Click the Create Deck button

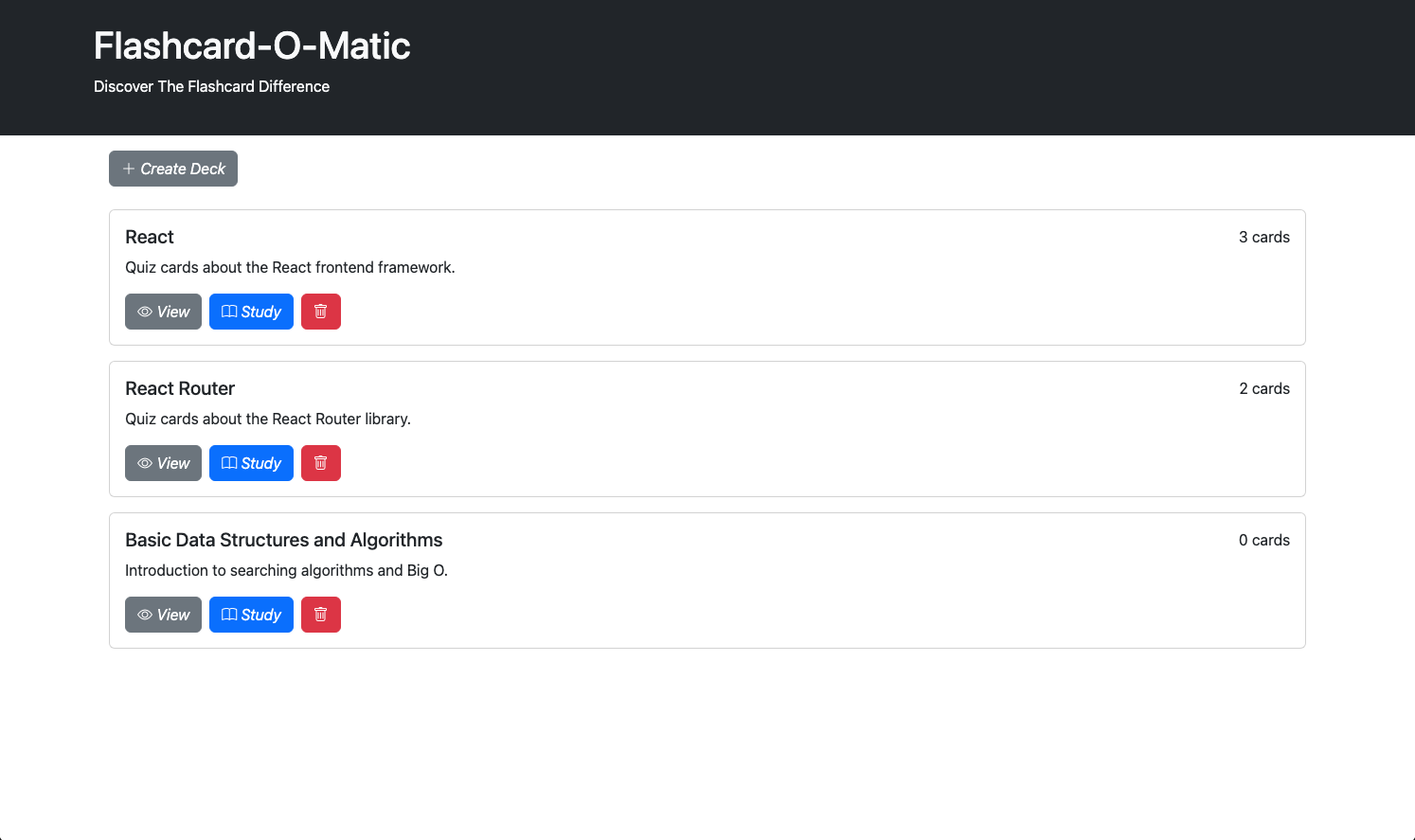pos(173,169)
